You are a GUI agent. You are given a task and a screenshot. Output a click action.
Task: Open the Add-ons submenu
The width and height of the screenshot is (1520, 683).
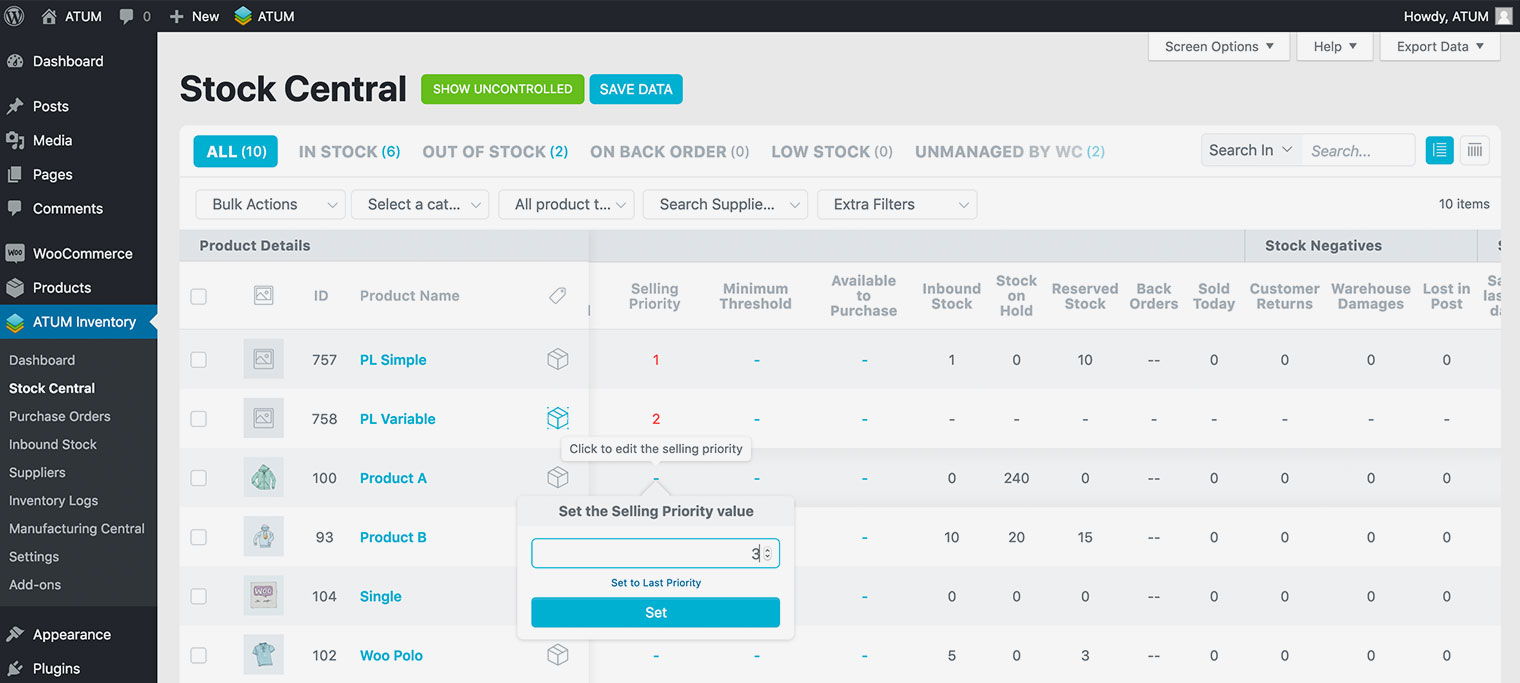35,584
